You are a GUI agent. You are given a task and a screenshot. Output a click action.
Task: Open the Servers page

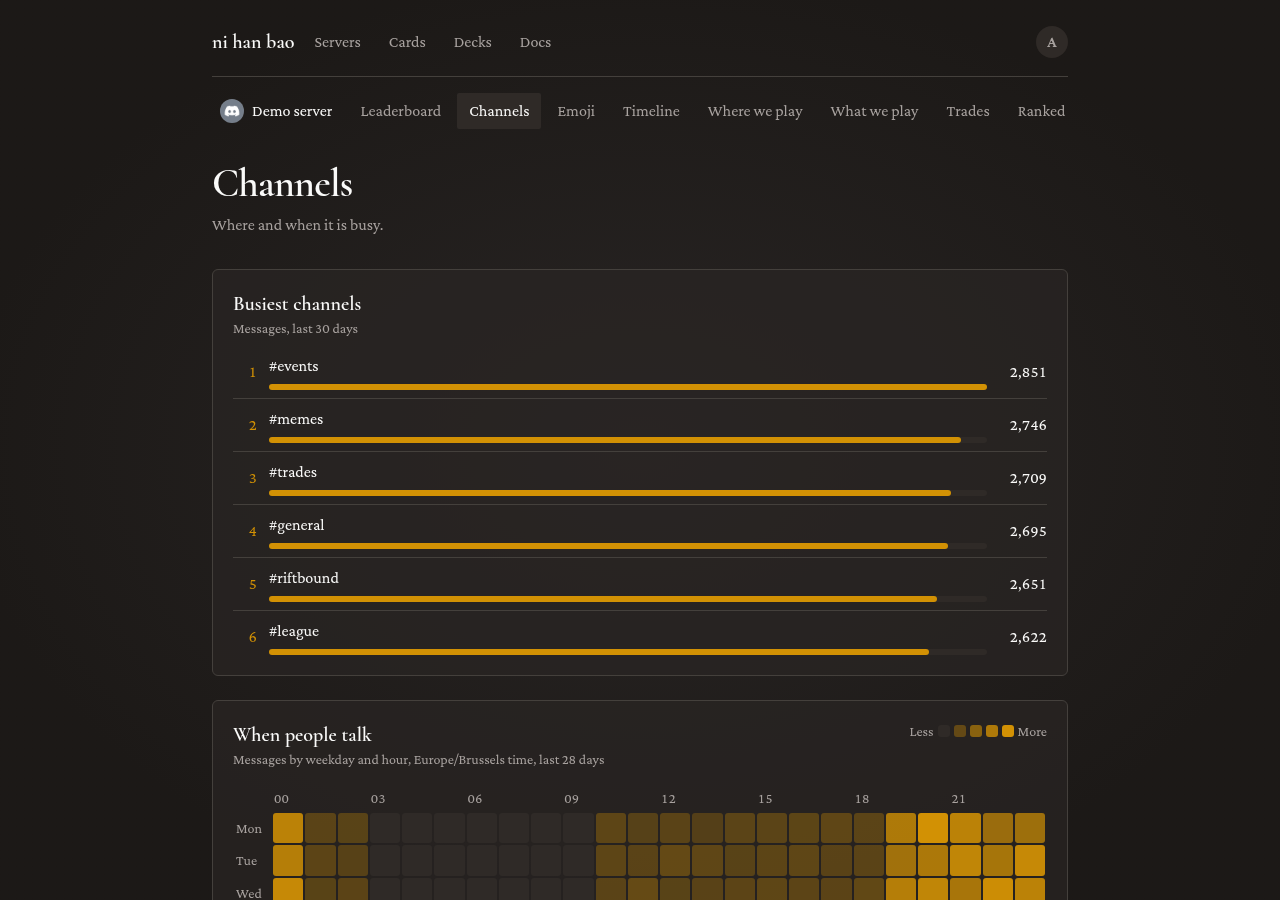pos(337,42)
